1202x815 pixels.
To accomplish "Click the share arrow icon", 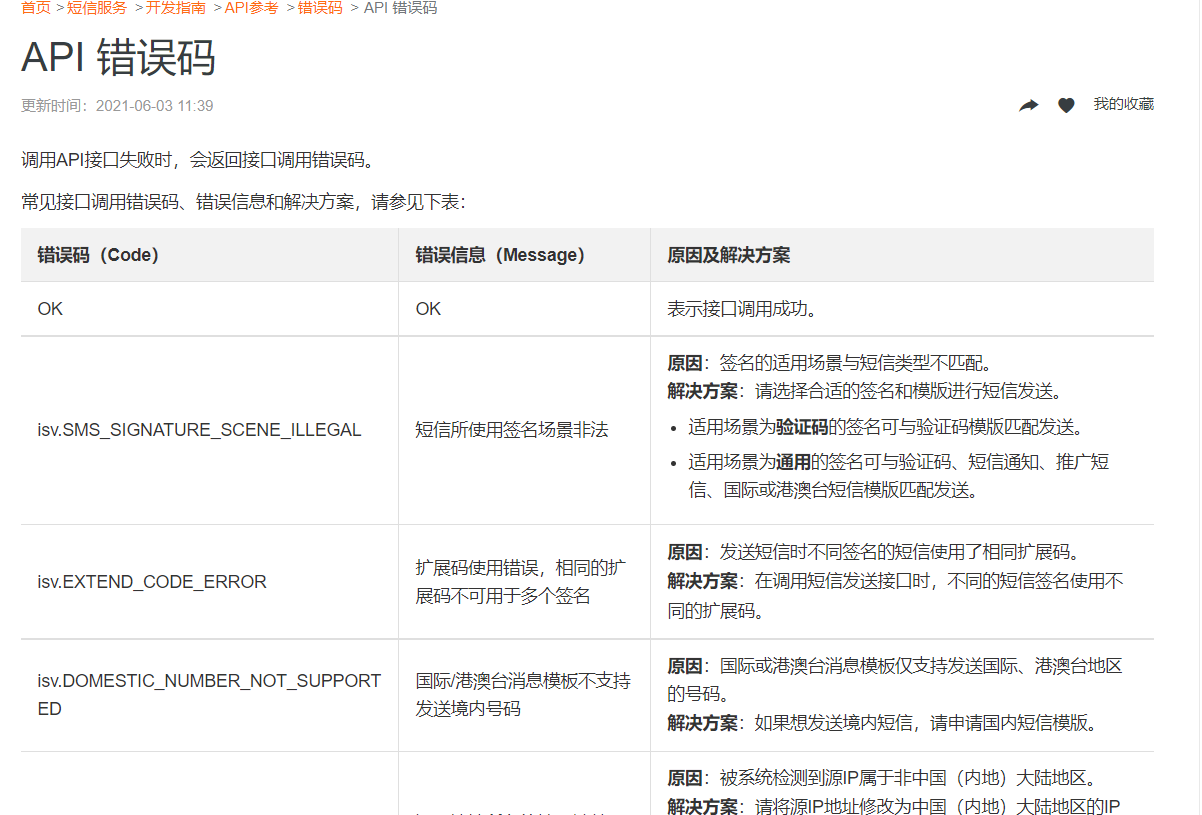I will tap(1028, 104).
